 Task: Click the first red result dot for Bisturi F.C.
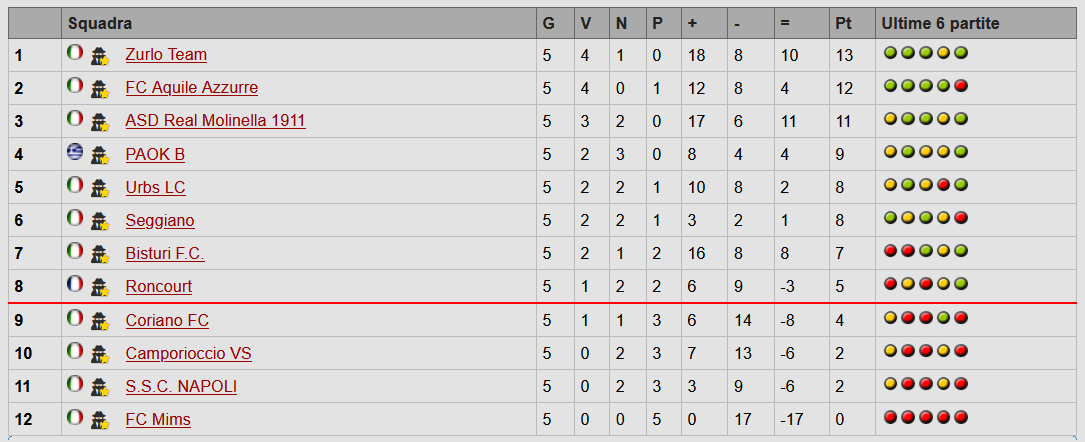890,252
